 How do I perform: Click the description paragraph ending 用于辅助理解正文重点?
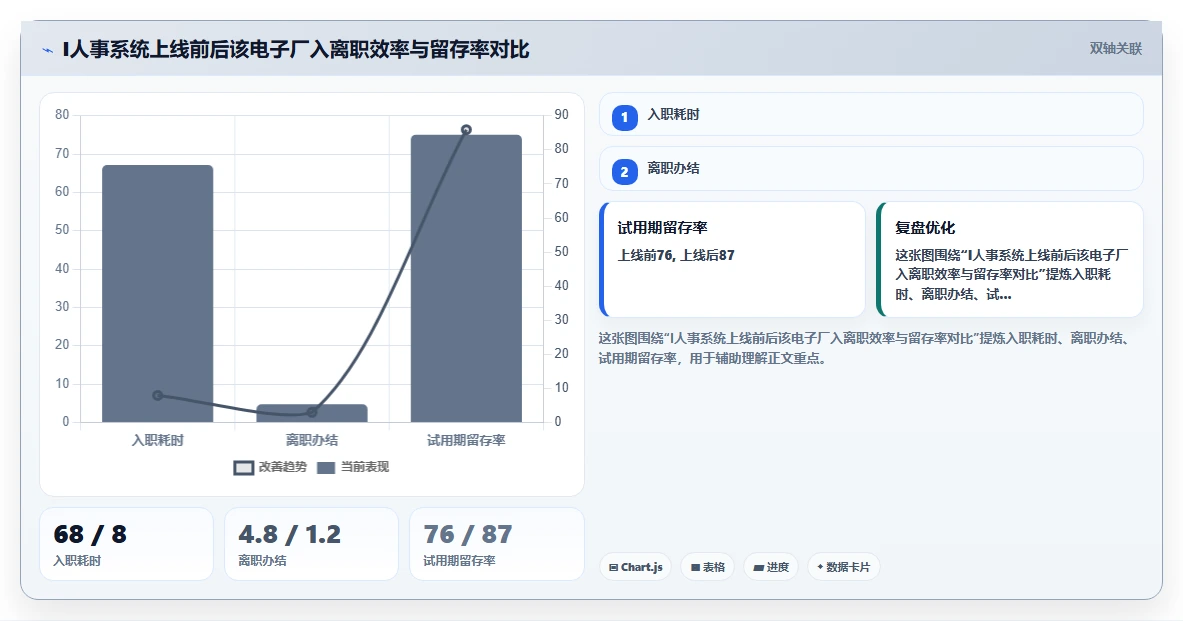865,349
